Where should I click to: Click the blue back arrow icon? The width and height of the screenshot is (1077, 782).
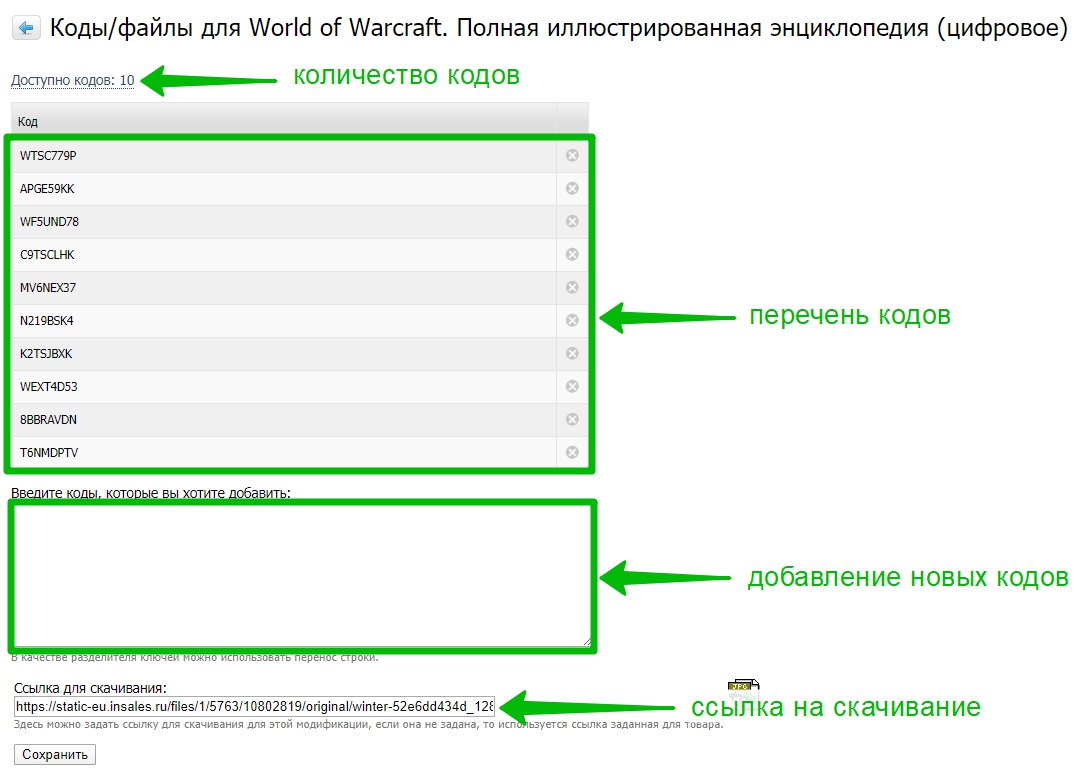[x=26, y=27]
